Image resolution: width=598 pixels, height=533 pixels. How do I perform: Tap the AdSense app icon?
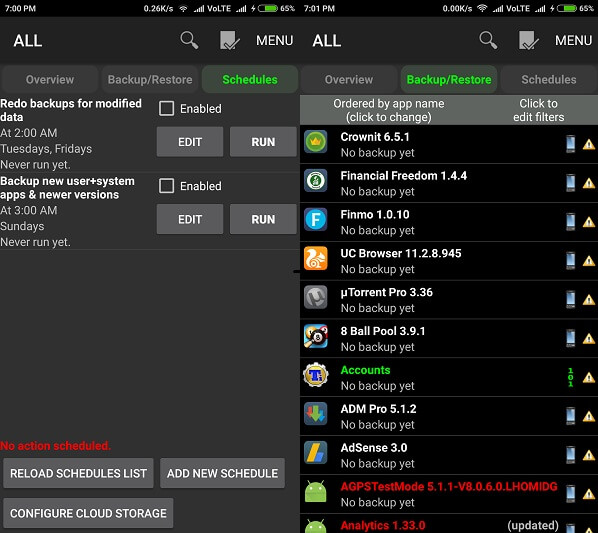pos(315,453)
